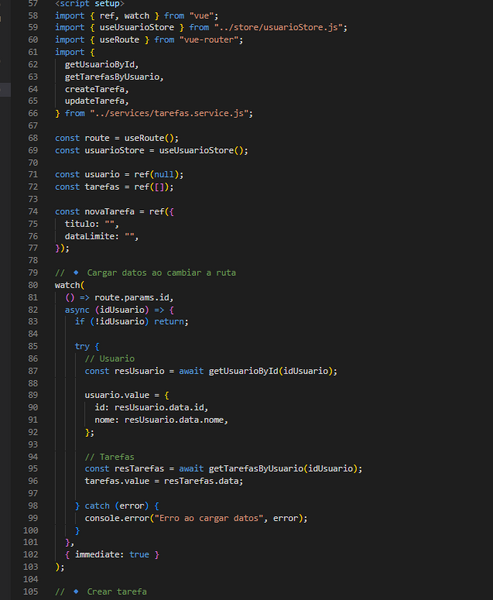Click the '// Tarefas' comment
This screenshot has height=600, width=493.
point(109,457)
